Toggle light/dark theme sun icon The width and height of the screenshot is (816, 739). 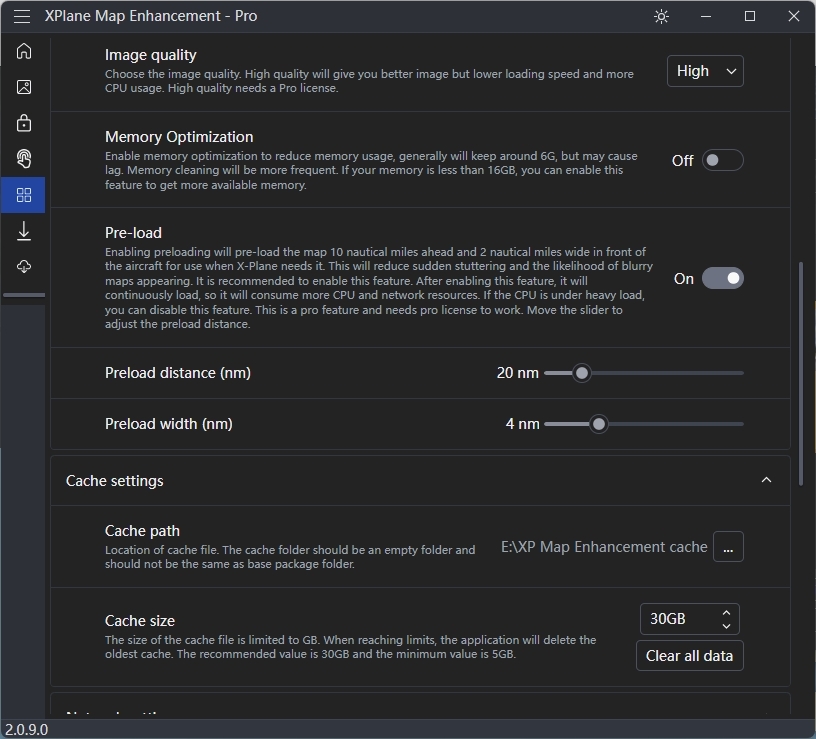[x=661, y=17]
